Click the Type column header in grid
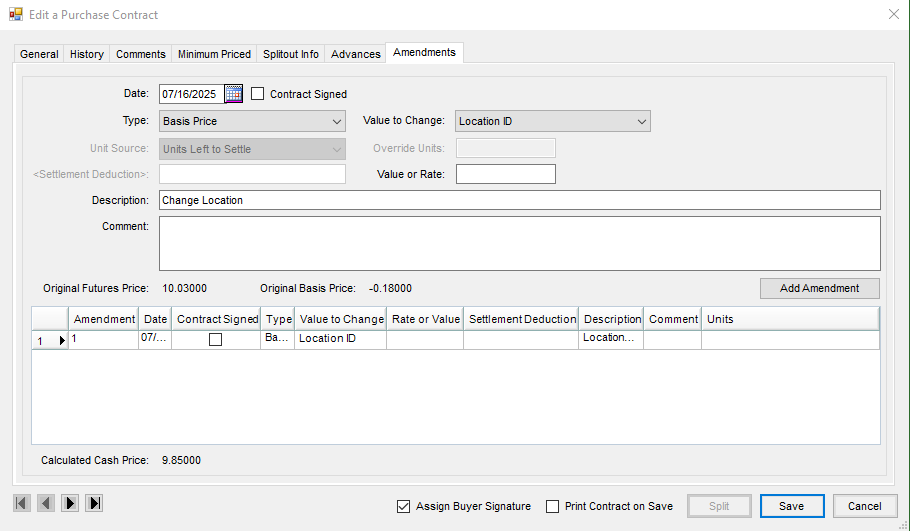 278,319
